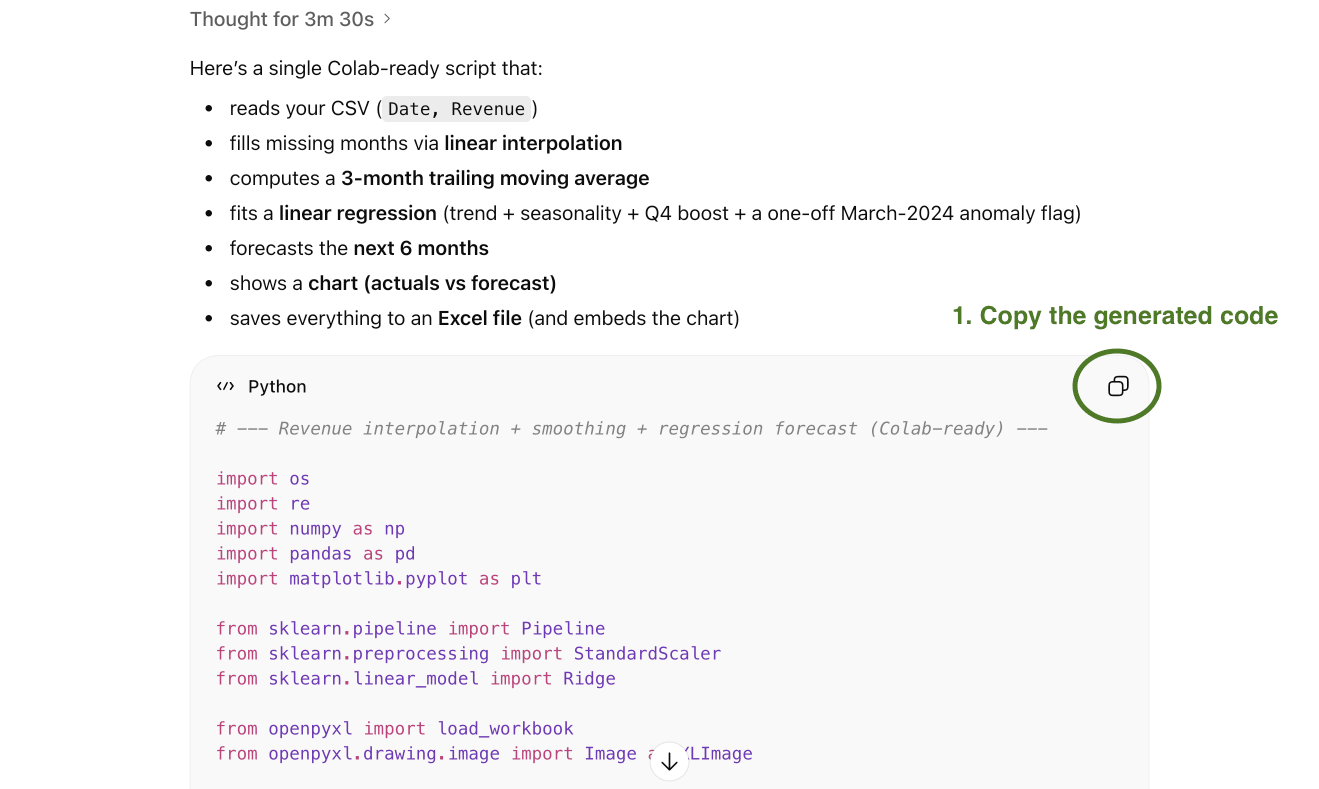Click the matplotlib.pyplot import line
The image size is (1319, 789).
point(378,579)
